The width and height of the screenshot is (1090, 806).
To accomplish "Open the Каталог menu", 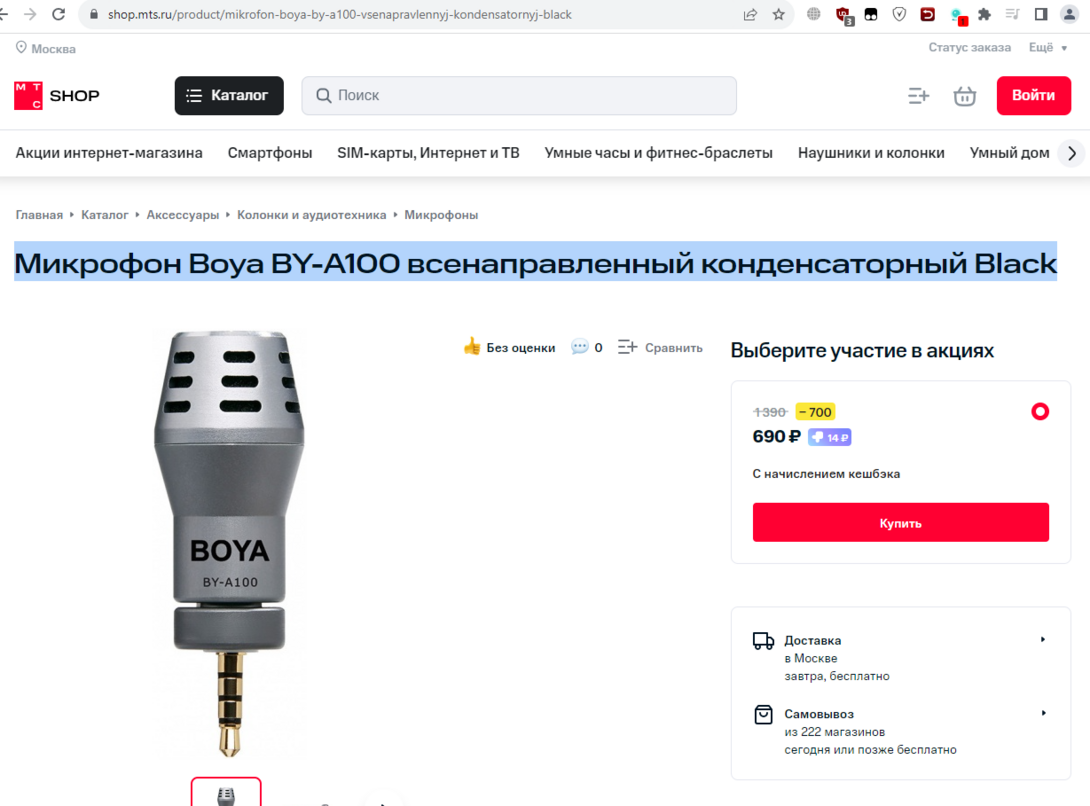I will 228,95.
